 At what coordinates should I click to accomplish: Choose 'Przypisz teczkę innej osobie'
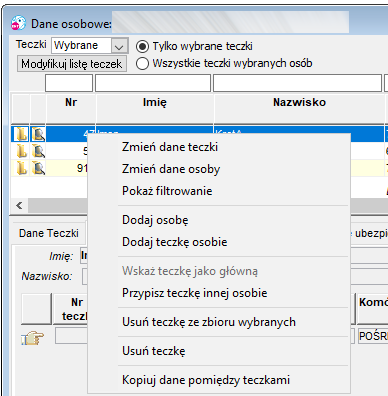point(219,293)
